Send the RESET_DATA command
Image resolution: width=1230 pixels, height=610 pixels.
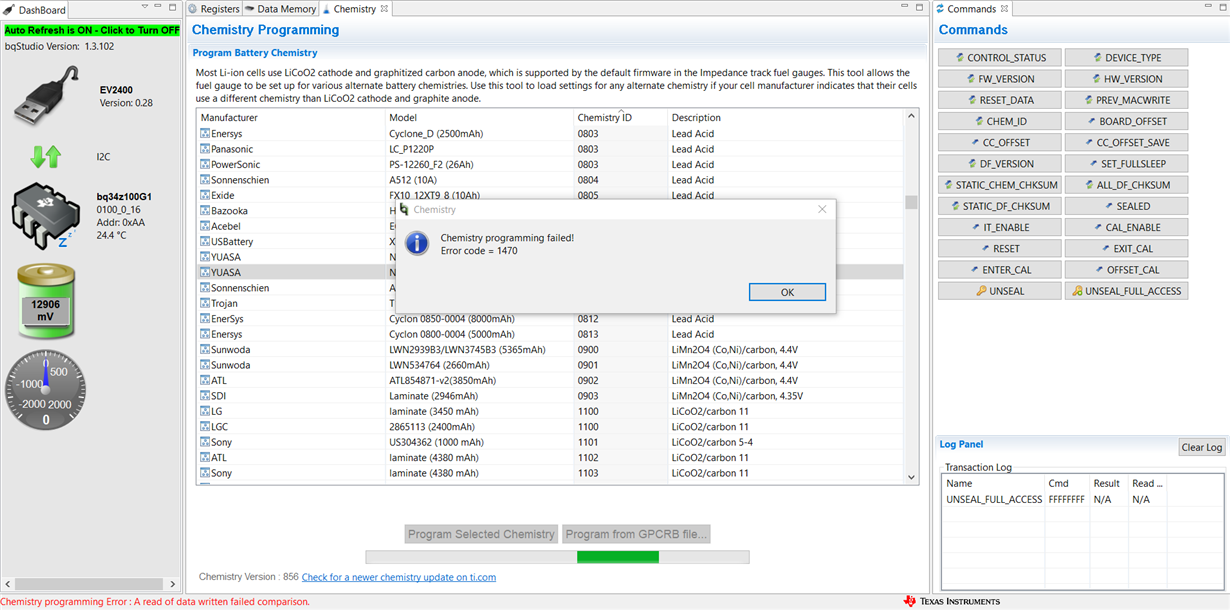[x=999, y=100]
